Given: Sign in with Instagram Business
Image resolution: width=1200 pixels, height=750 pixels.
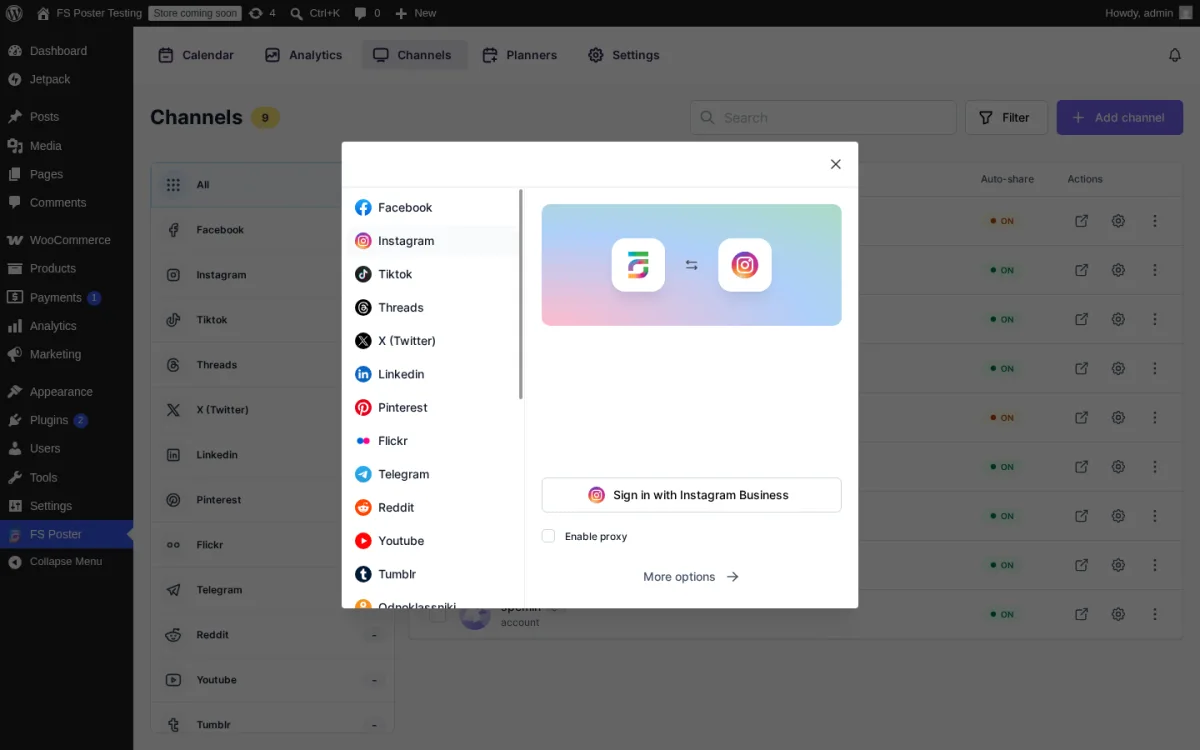Looking at the screenshot, I should coord(691,495).
